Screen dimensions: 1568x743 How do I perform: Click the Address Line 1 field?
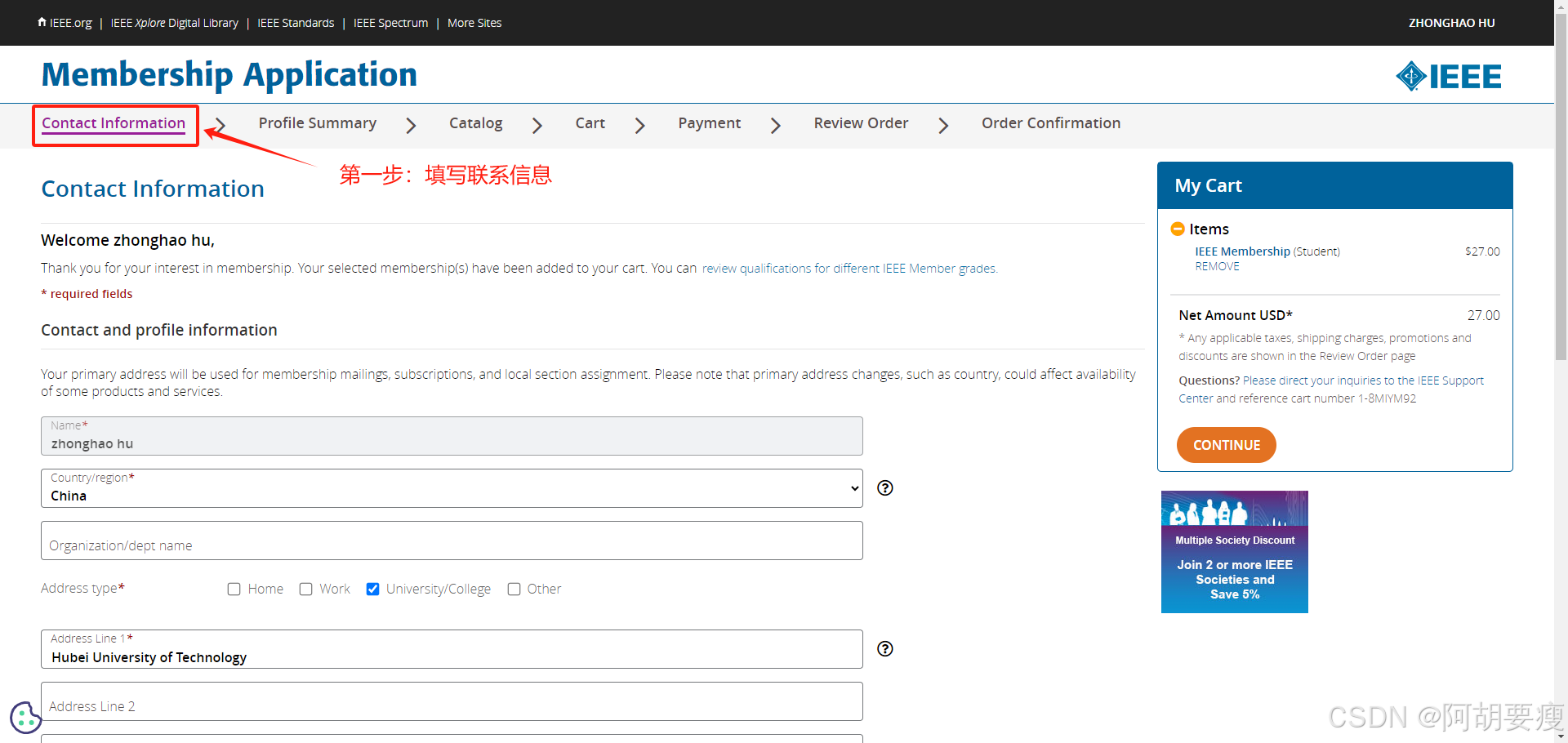click(452, 649)
